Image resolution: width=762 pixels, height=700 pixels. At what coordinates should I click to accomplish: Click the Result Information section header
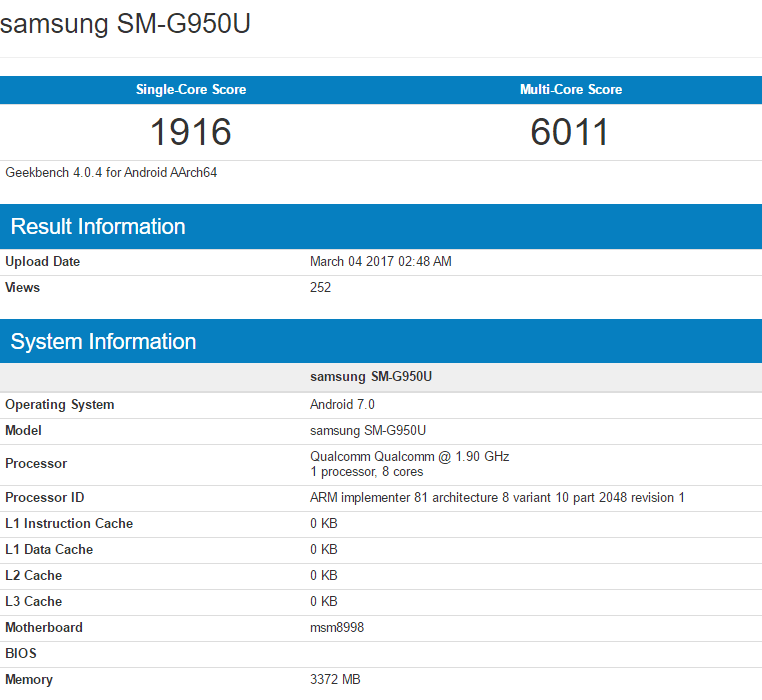[x=98, y=227]
